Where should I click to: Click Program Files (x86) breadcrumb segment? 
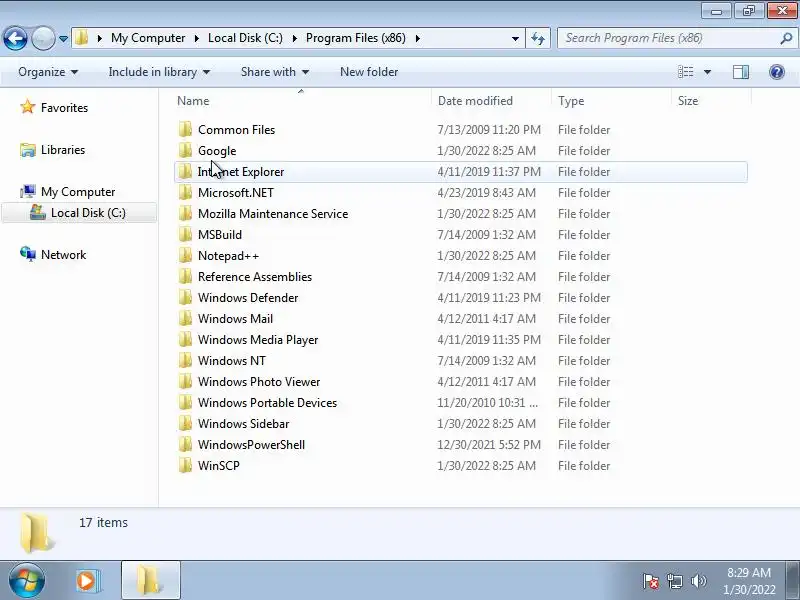(356, 38)
